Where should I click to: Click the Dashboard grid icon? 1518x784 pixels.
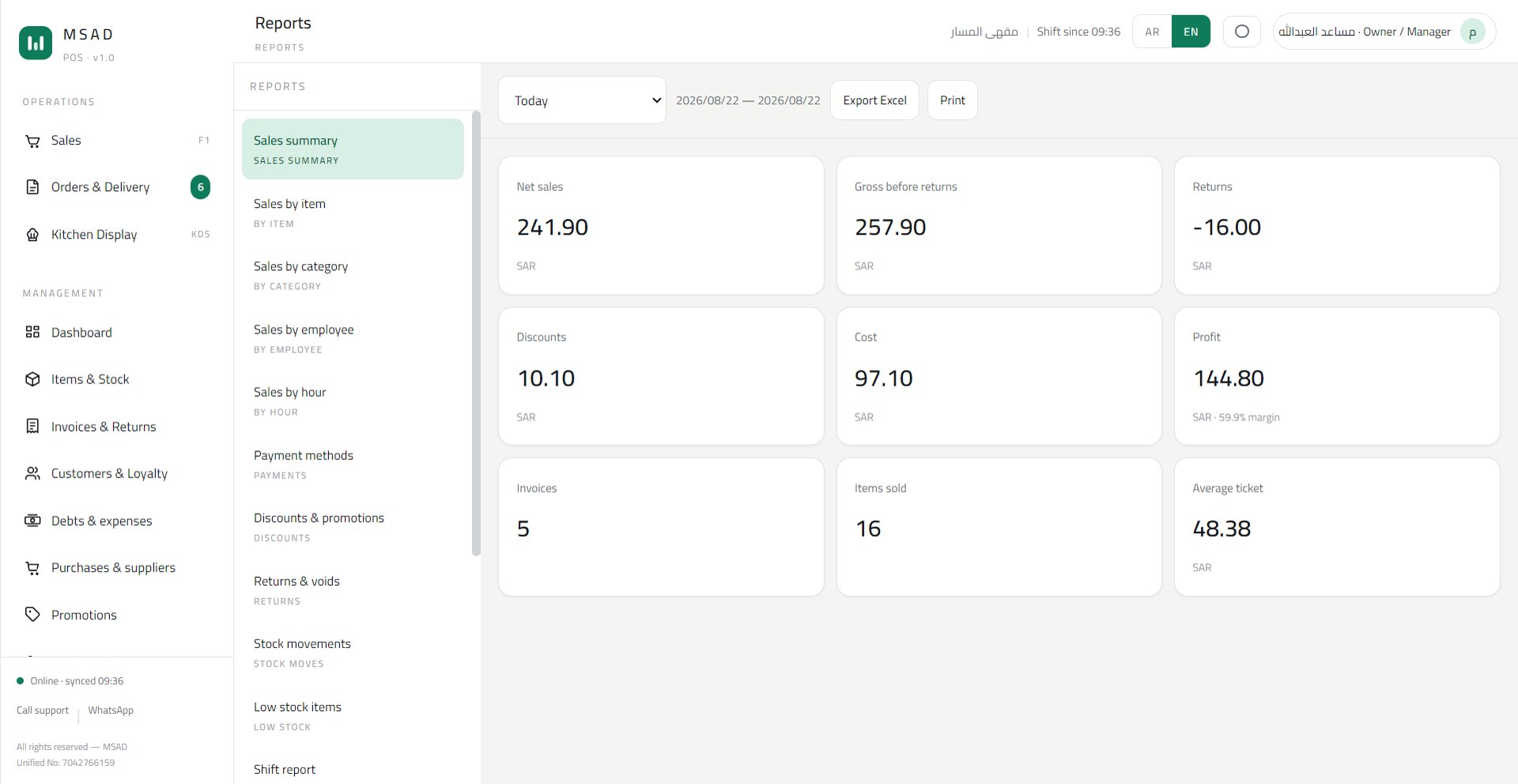pos(32,332)
